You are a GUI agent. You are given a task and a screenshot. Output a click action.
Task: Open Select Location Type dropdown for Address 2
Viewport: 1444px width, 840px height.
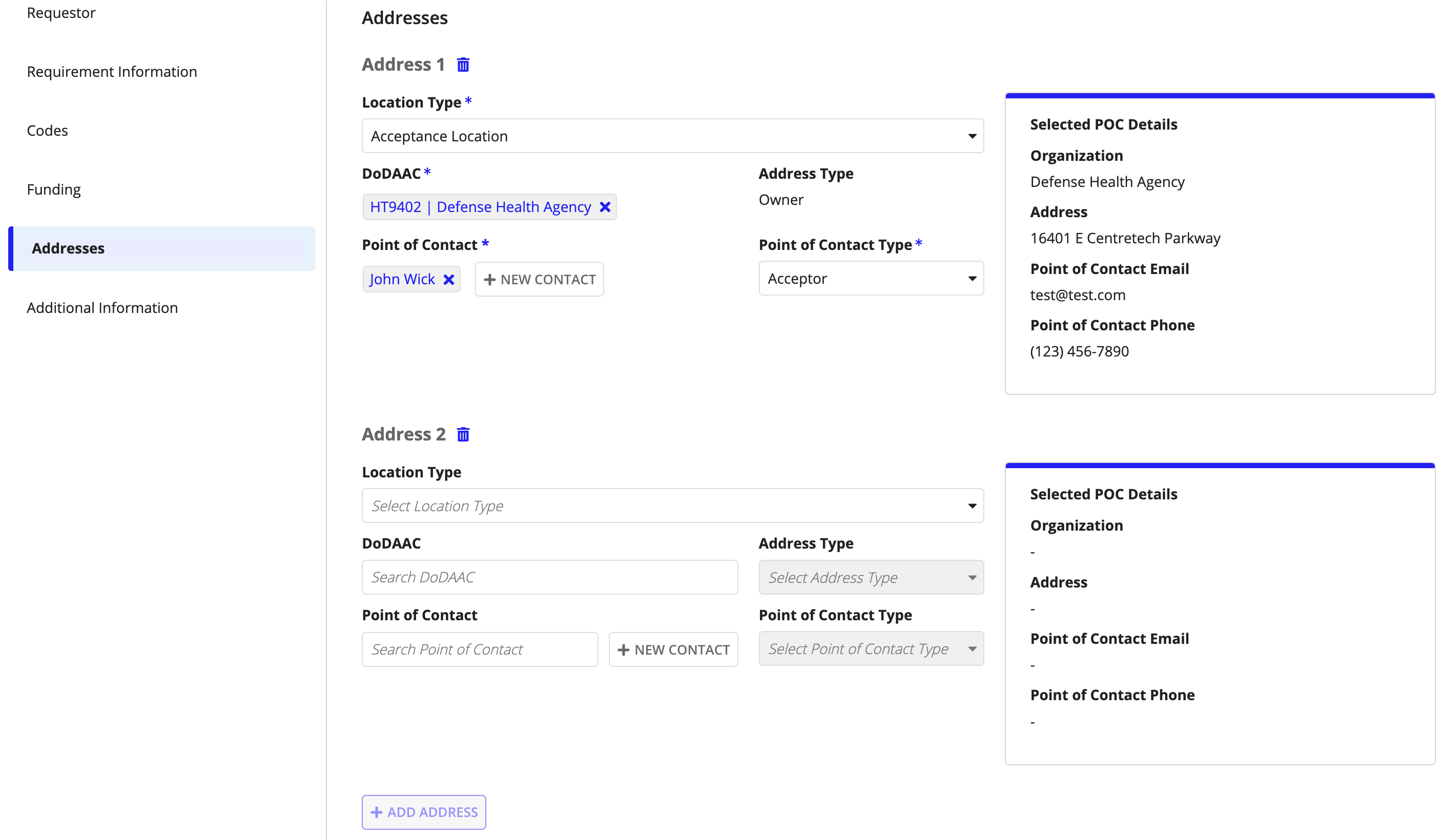pyautogui.click(x=673, y=506)
